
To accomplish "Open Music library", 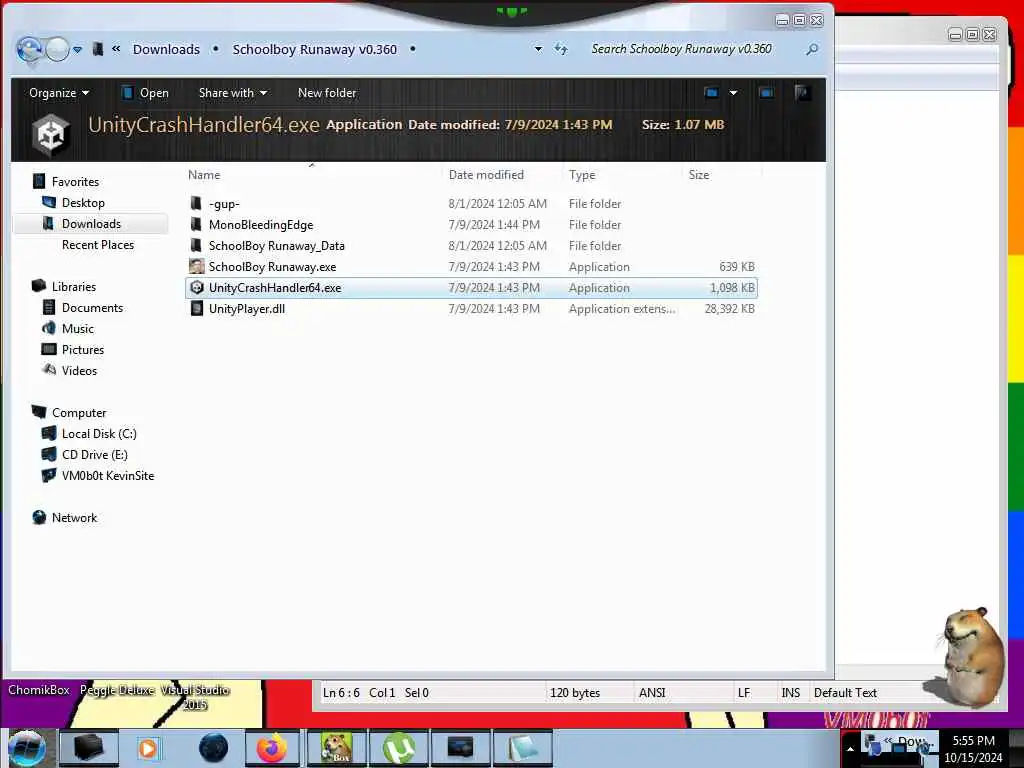I will point(78,328).
